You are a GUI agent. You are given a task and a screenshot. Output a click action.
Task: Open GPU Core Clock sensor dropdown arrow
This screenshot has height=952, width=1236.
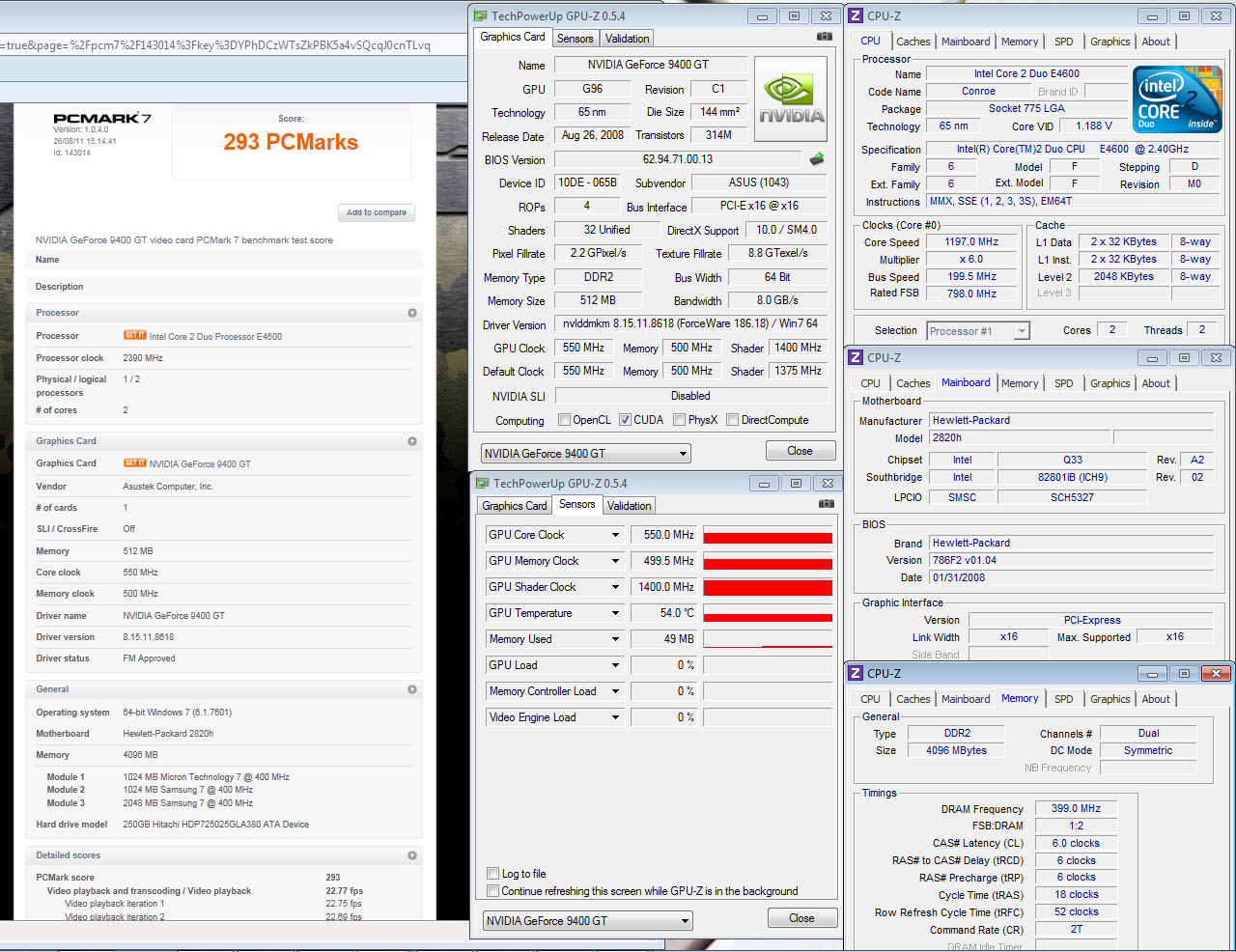[615, 535]
